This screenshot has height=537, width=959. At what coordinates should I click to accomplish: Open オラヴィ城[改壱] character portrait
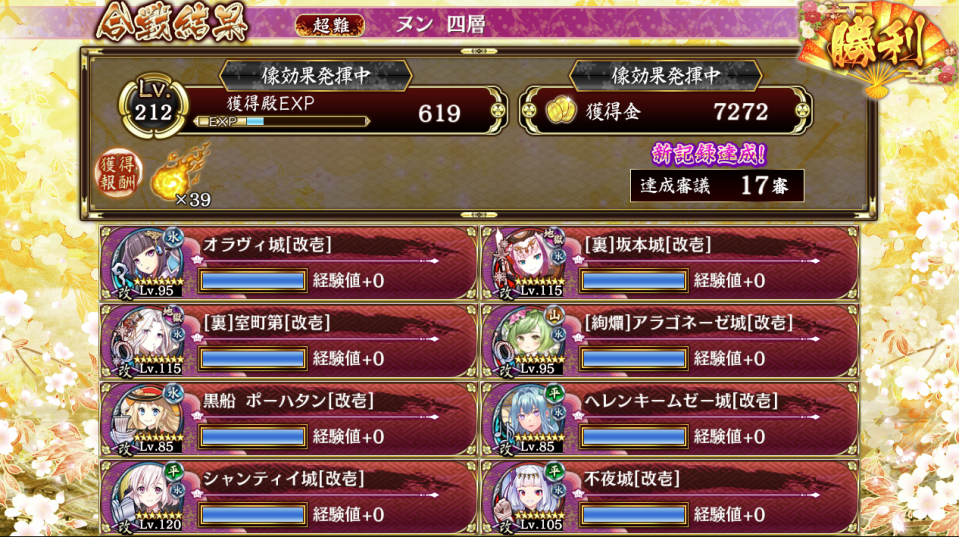point(147,263)
